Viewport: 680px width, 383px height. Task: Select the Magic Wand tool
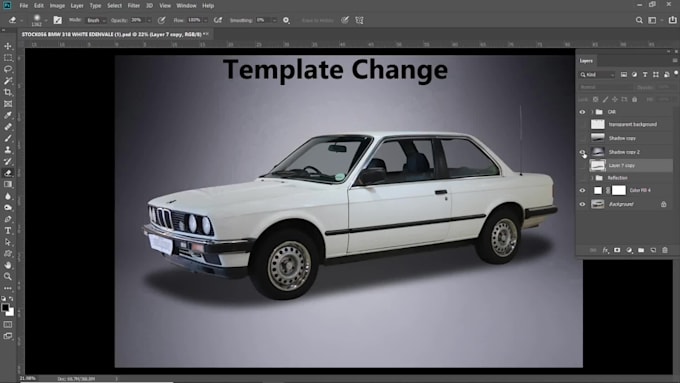pos(8,81)
